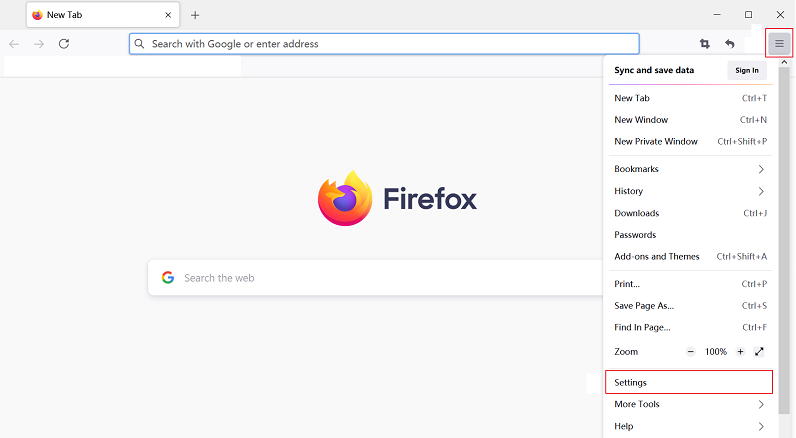This screenshot has width=796, height=438.
Task: Choose Print... from the menu
Action: point(690,284)
